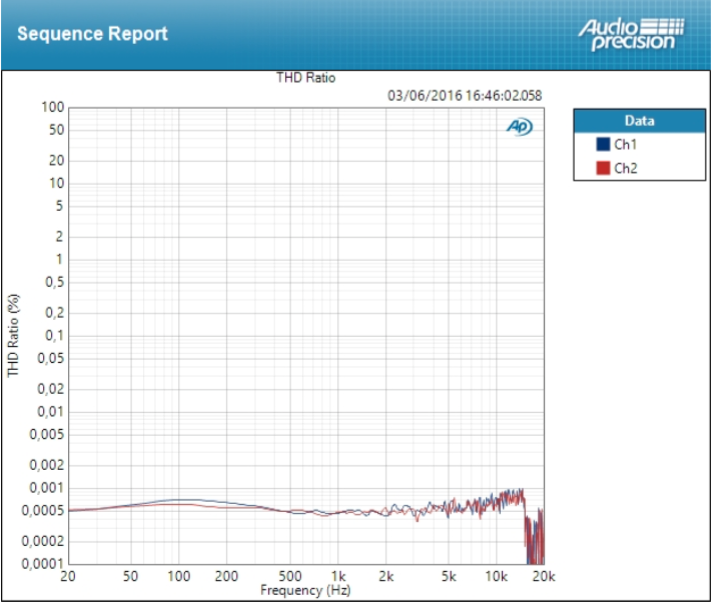Click the 10k frequency tick label
This screenshot has width=711, height=602.
[496, 576]
